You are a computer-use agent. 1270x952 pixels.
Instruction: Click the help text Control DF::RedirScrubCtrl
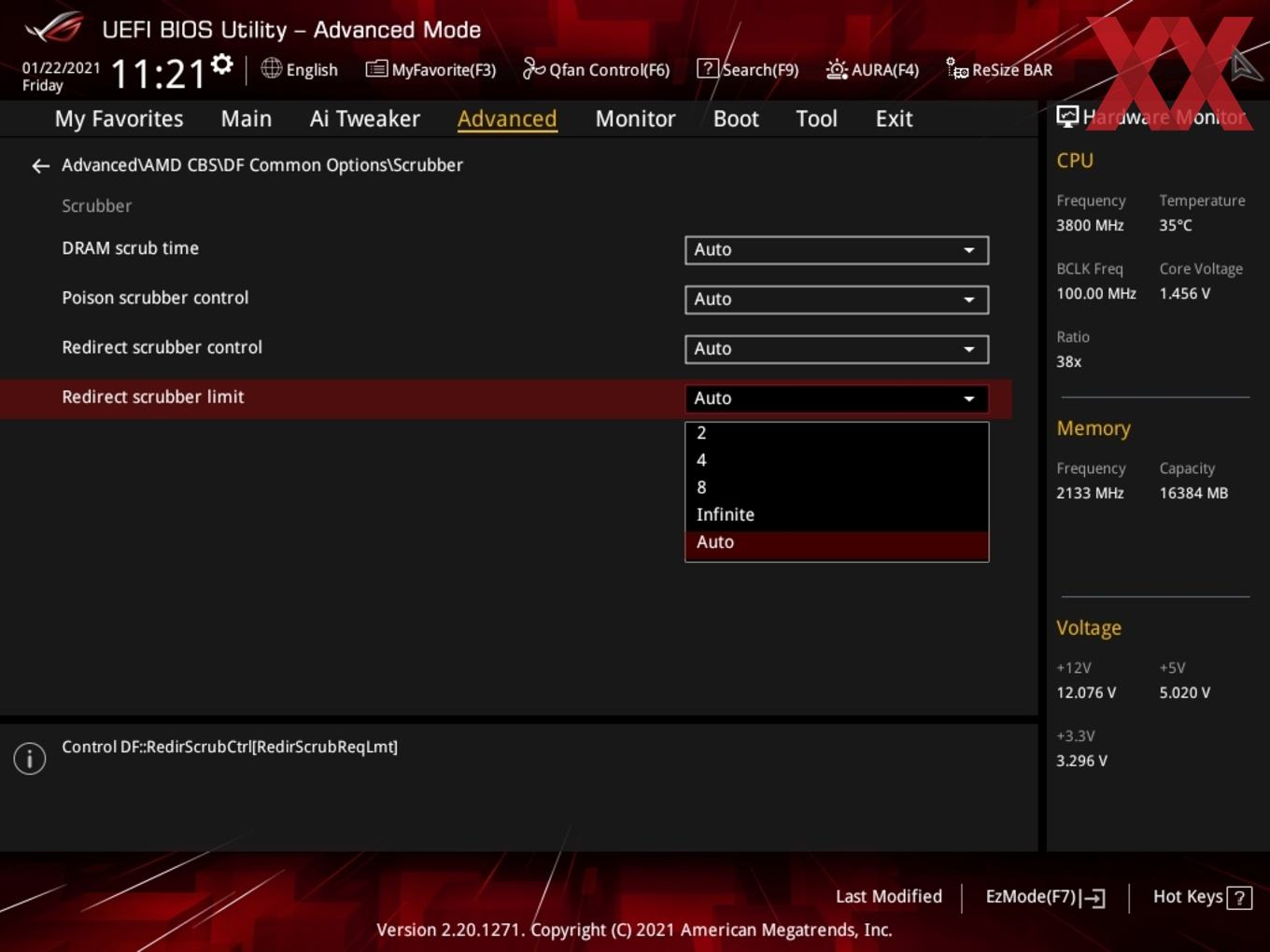(x=230, y=747)
